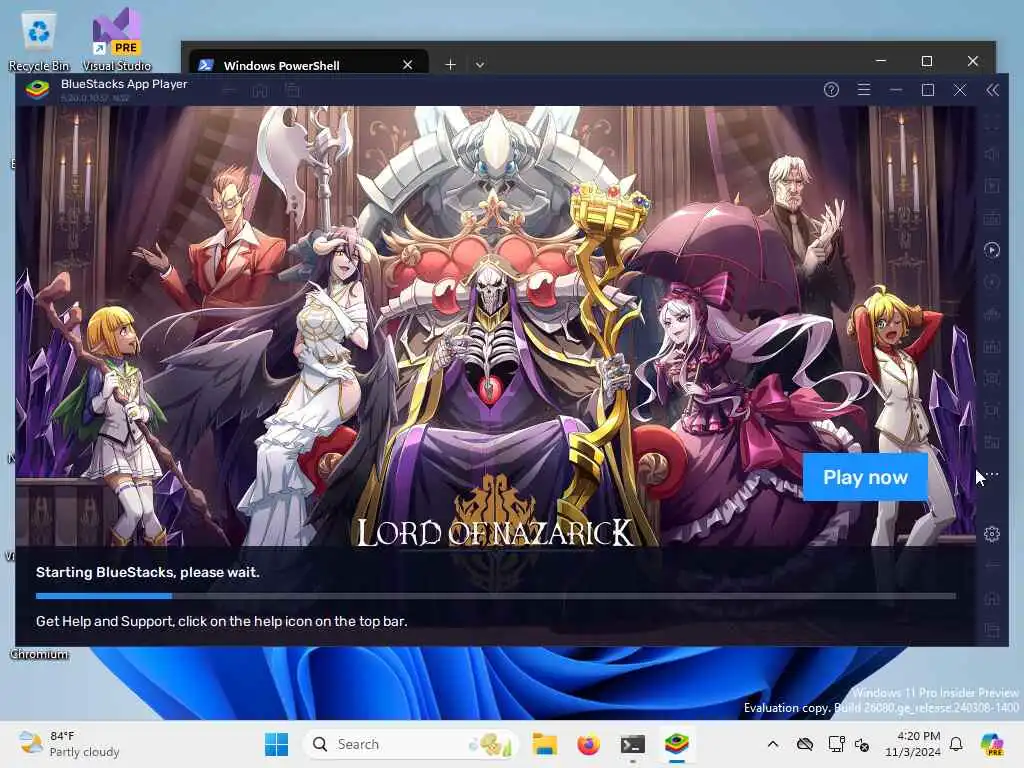The width and height of the screenshot is (1024, 768).
Task: Minimize the PowerShell terminal window
Action: [880, 61]
